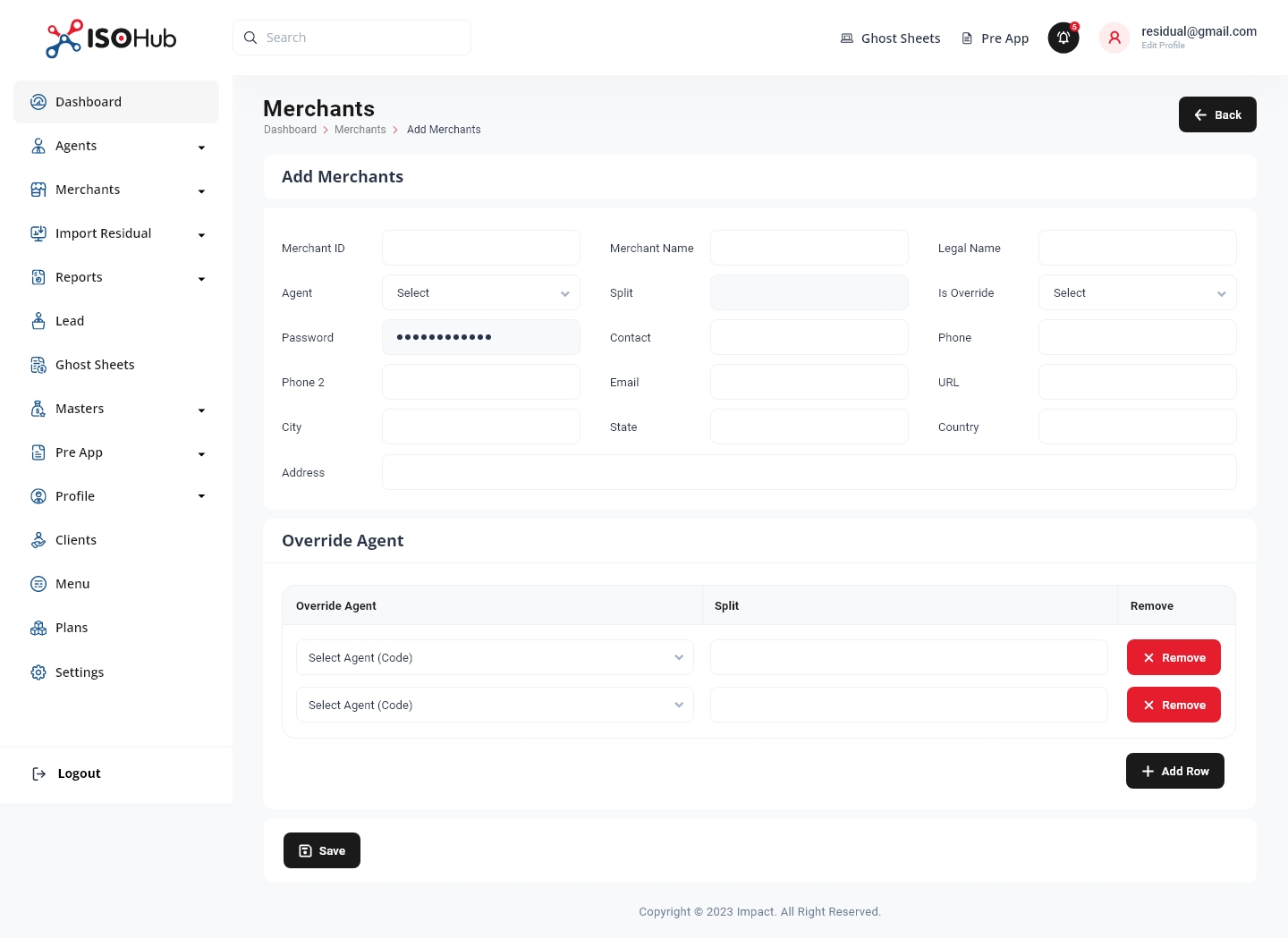Open Dashboard in the sidebar

pyautogui.click(x=116, y=102)
